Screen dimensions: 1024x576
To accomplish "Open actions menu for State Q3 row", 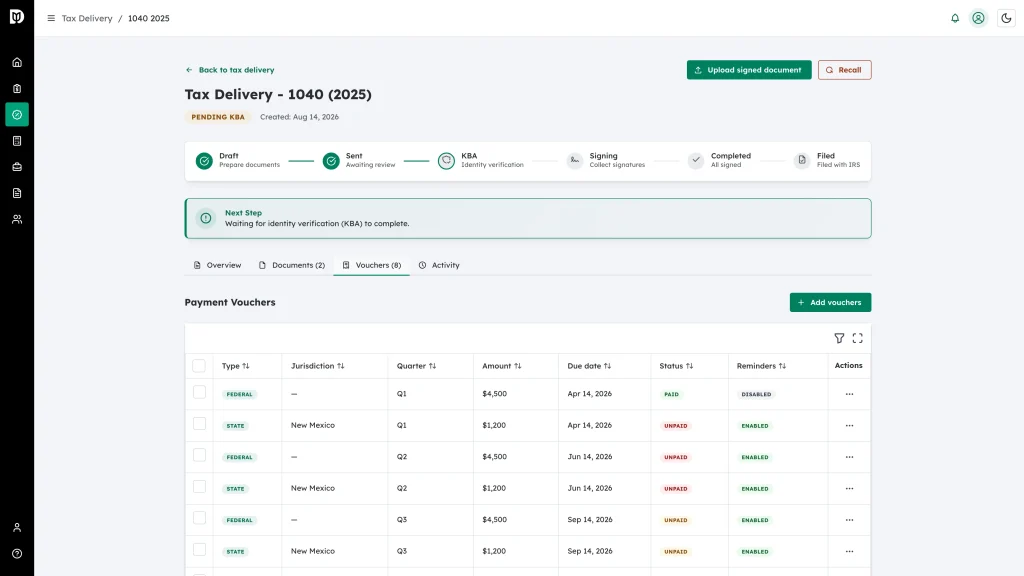I will pyautogui.click(x=849, y=552).
